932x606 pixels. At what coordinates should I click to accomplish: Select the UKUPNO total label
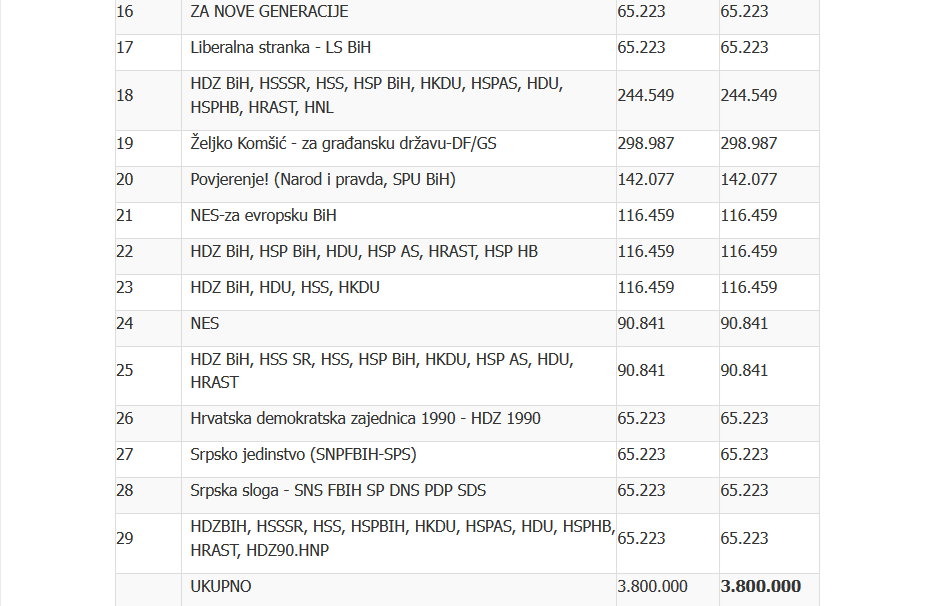pyautogui.click(x=221, y=586)
